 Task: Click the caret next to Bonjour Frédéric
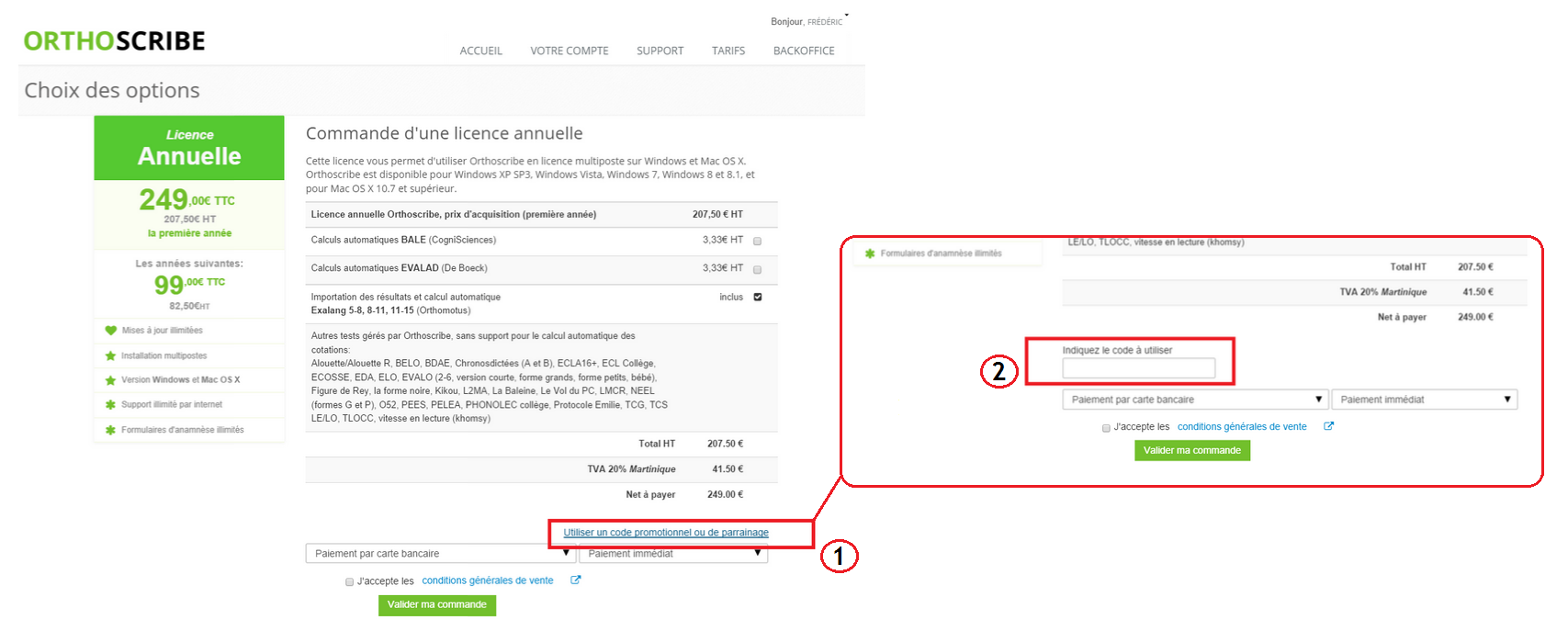point(846,16)
